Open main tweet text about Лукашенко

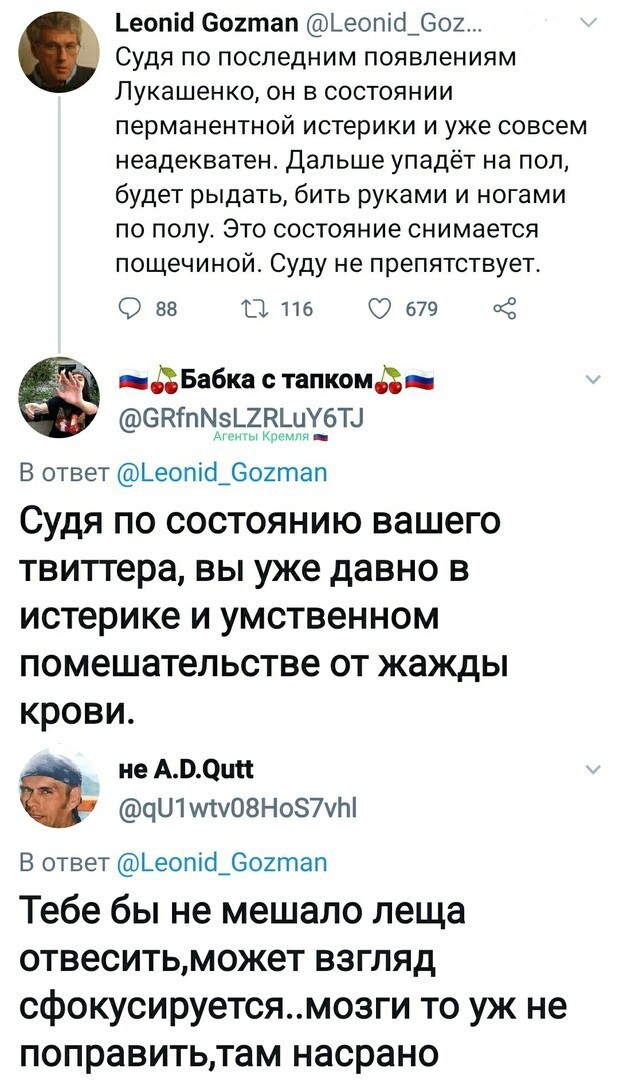pos(351,160)
